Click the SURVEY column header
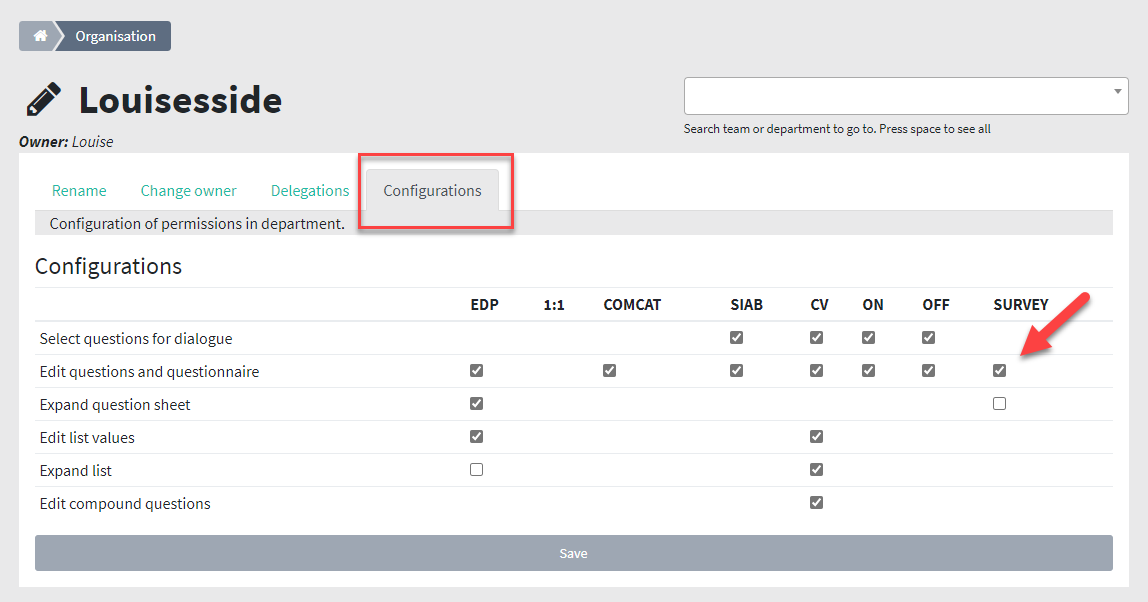This screenshot has width=1148, height=602. pos(1021,305)
